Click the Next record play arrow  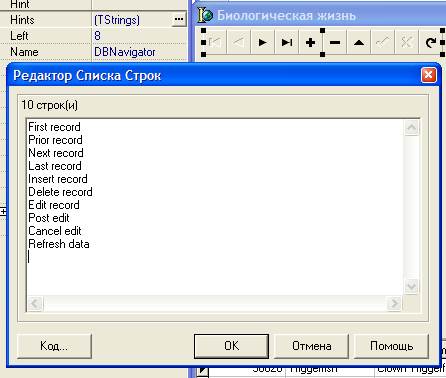[263, 42]
